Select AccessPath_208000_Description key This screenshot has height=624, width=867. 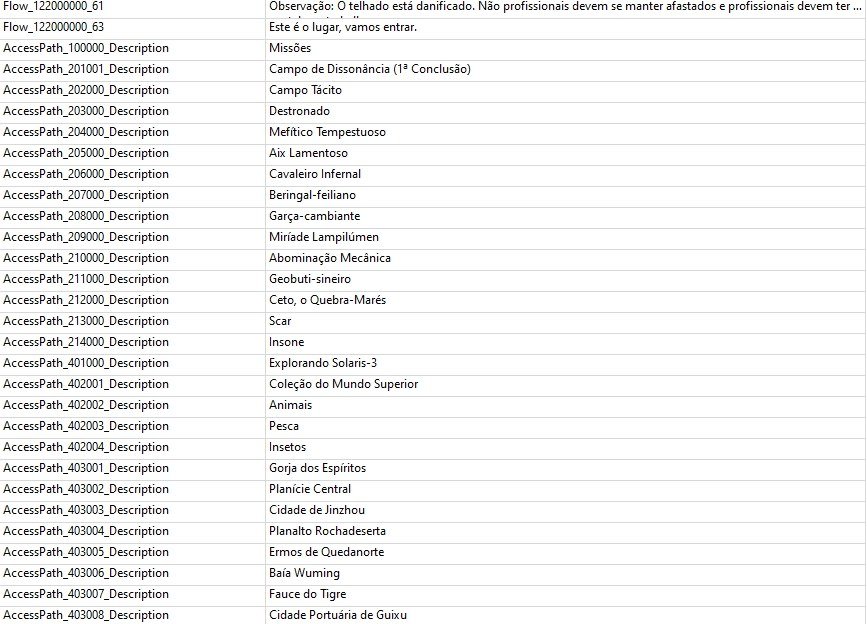tap(132, 217)
